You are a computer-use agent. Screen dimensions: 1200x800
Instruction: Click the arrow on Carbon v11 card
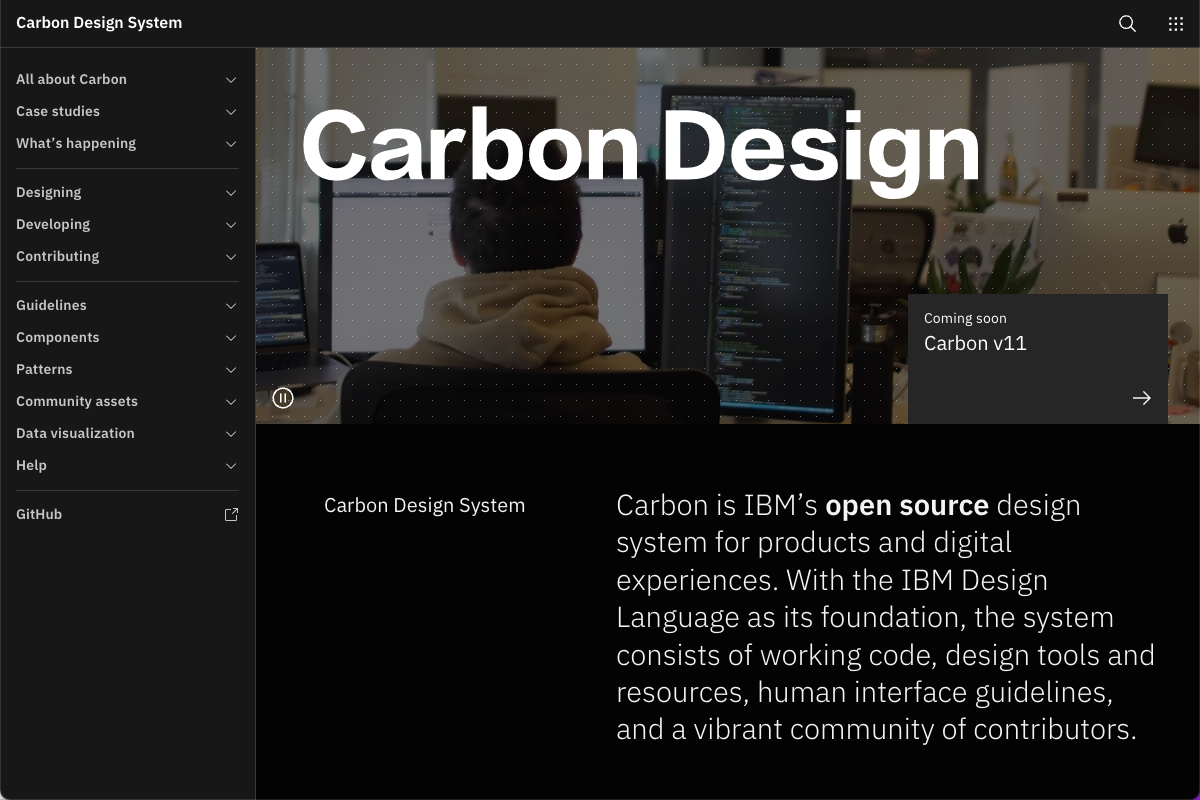pyautogui.click(x=1141, y=398)
